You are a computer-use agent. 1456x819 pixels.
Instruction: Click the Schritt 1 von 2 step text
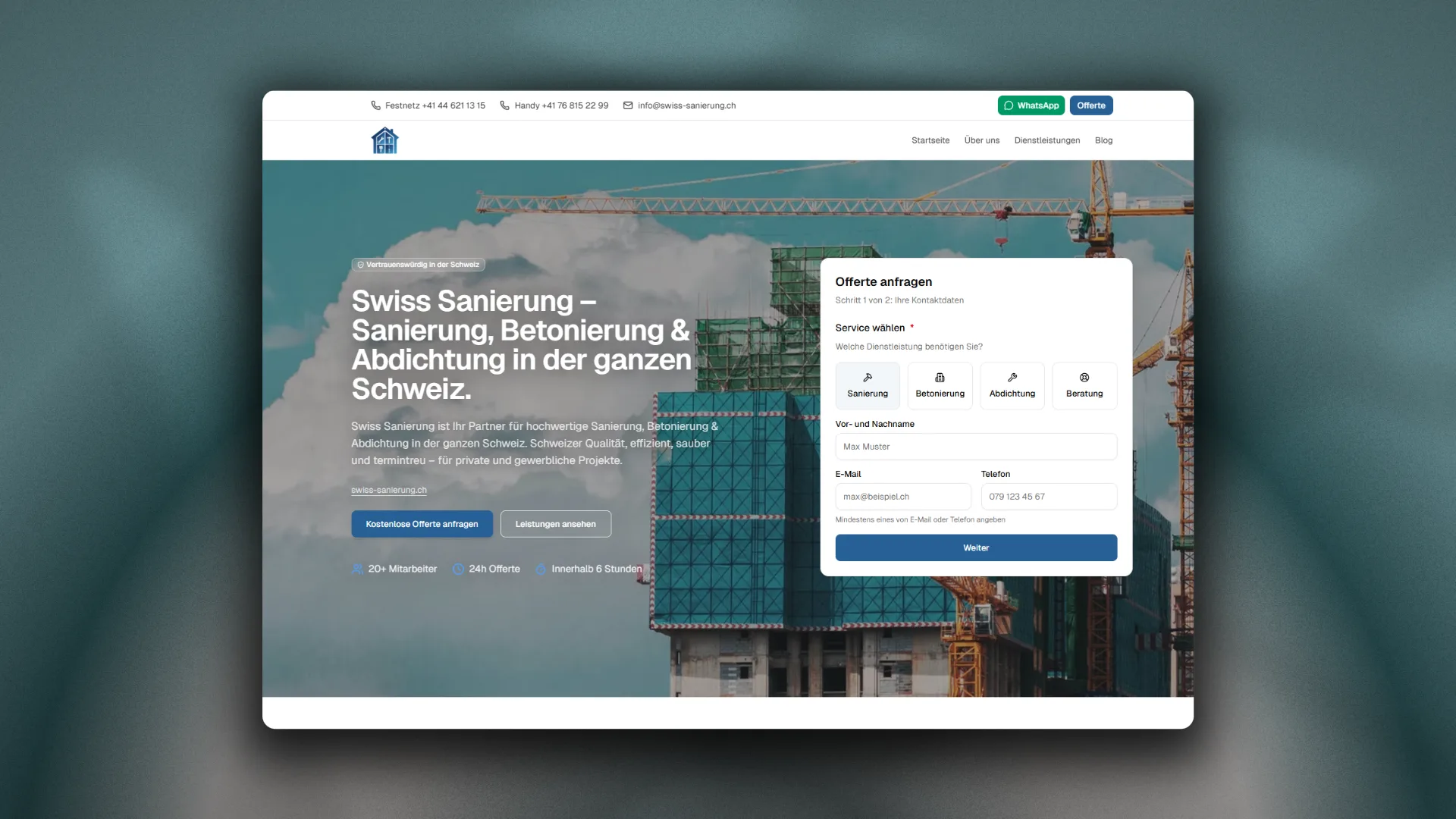(899, 300)
